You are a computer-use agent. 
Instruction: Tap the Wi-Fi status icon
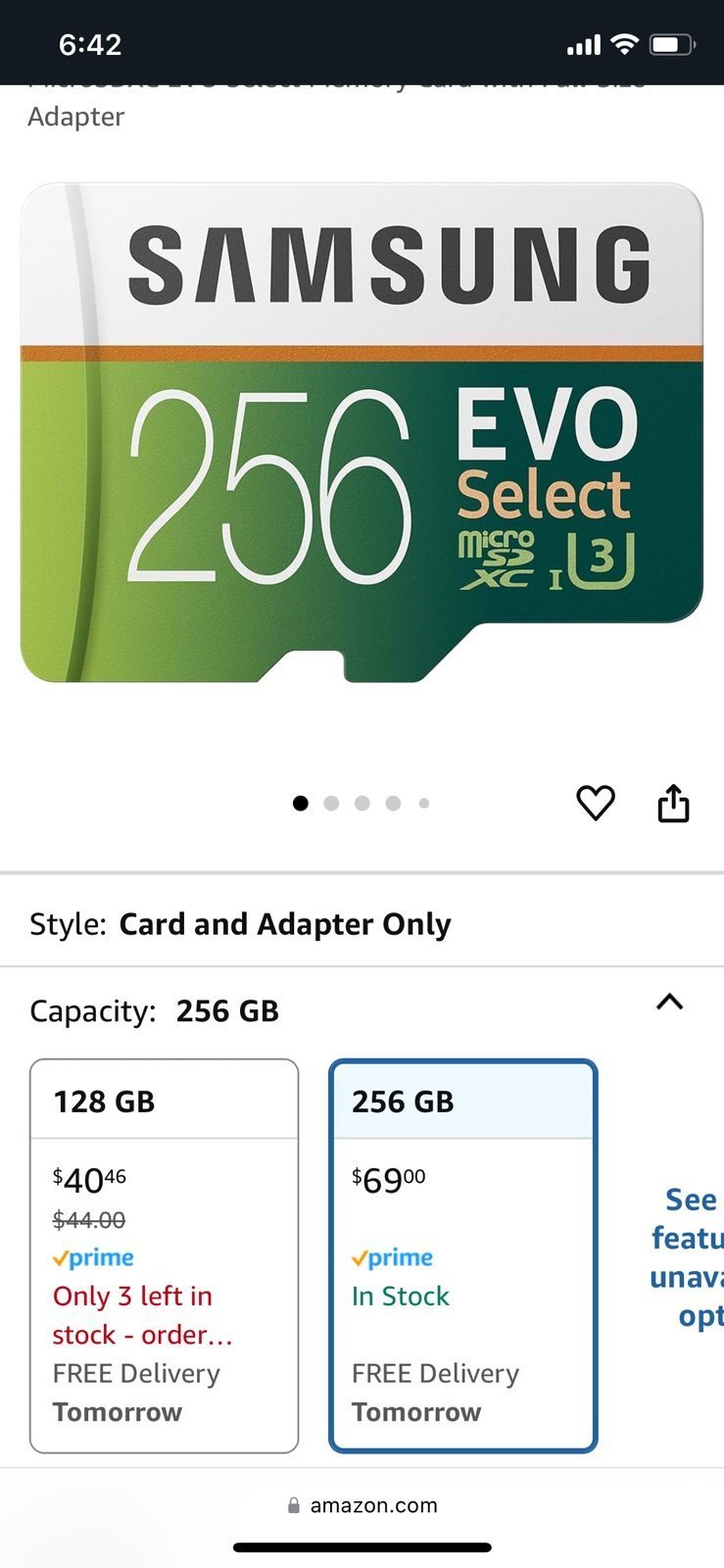[x=624, y=44]
